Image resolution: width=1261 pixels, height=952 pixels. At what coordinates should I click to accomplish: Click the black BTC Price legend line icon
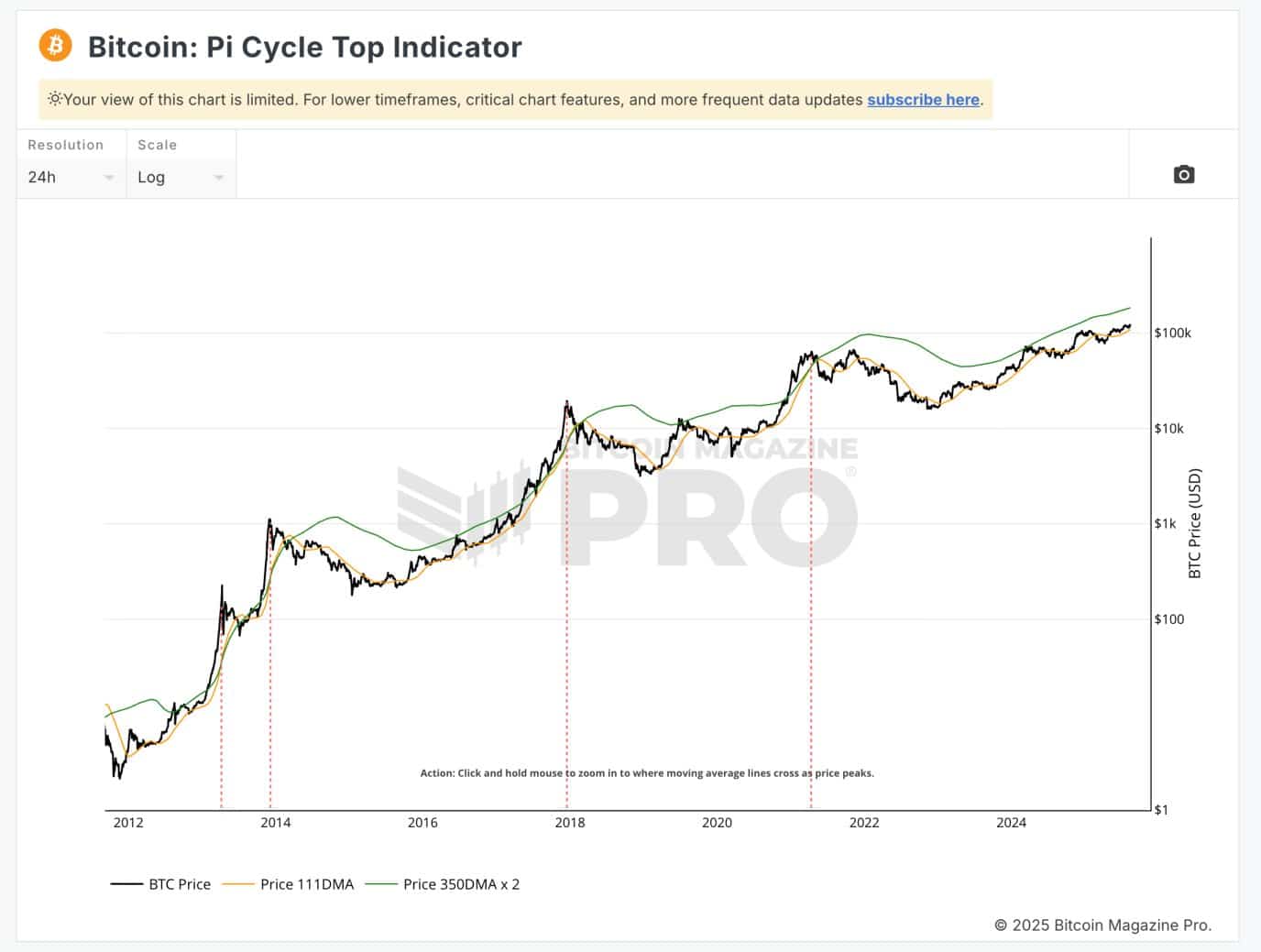tap(126, 884)
